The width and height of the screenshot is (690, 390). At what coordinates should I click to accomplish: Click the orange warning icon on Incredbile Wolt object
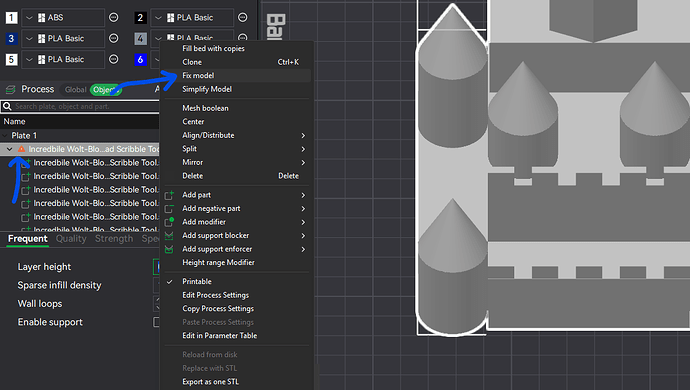21,149
